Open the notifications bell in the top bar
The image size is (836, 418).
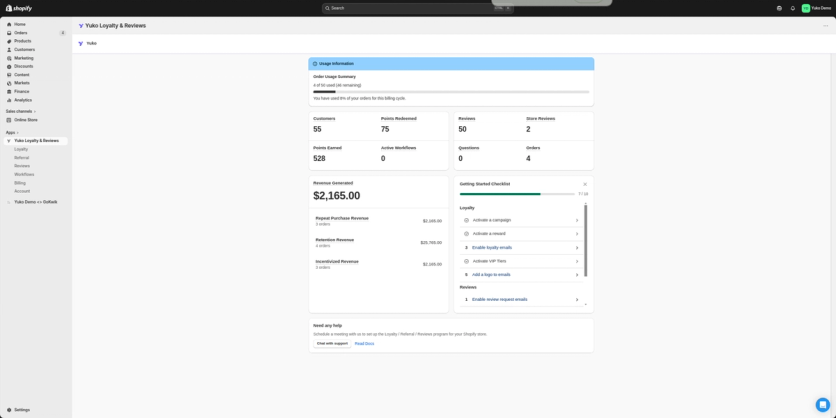[x=793, y=8]
